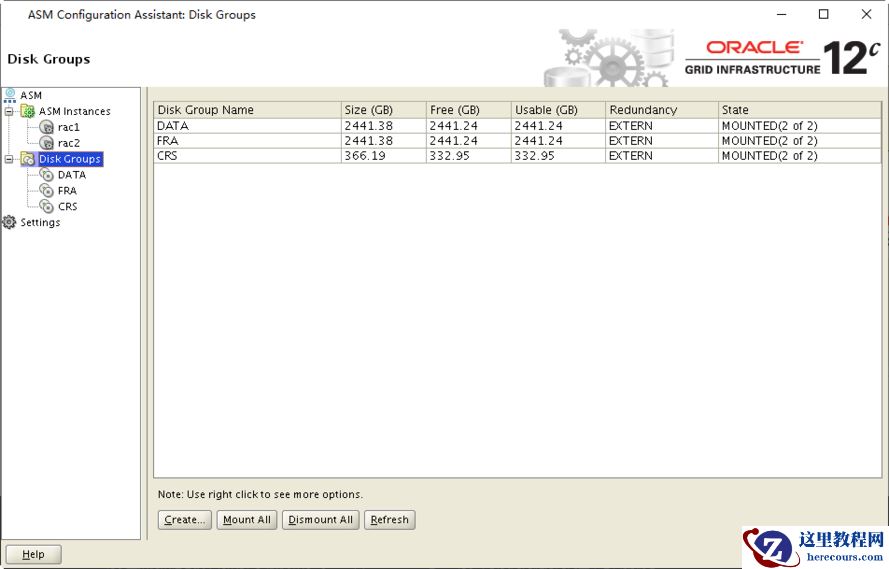The width and height of the screenshot is (889, 569).
Task: Click FRA row MOUNTED(2 of 2) state
Action: pos(799,141)
